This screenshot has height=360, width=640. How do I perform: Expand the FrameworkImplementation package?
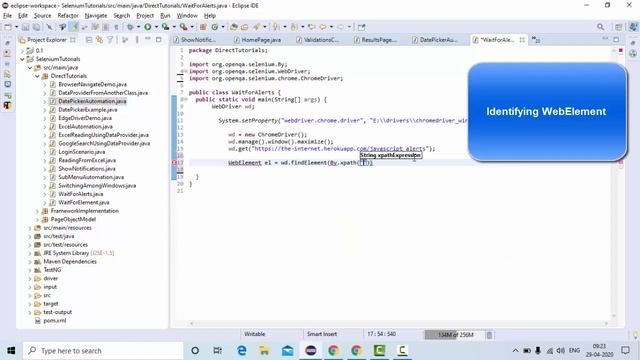click(x=37, y=211)
